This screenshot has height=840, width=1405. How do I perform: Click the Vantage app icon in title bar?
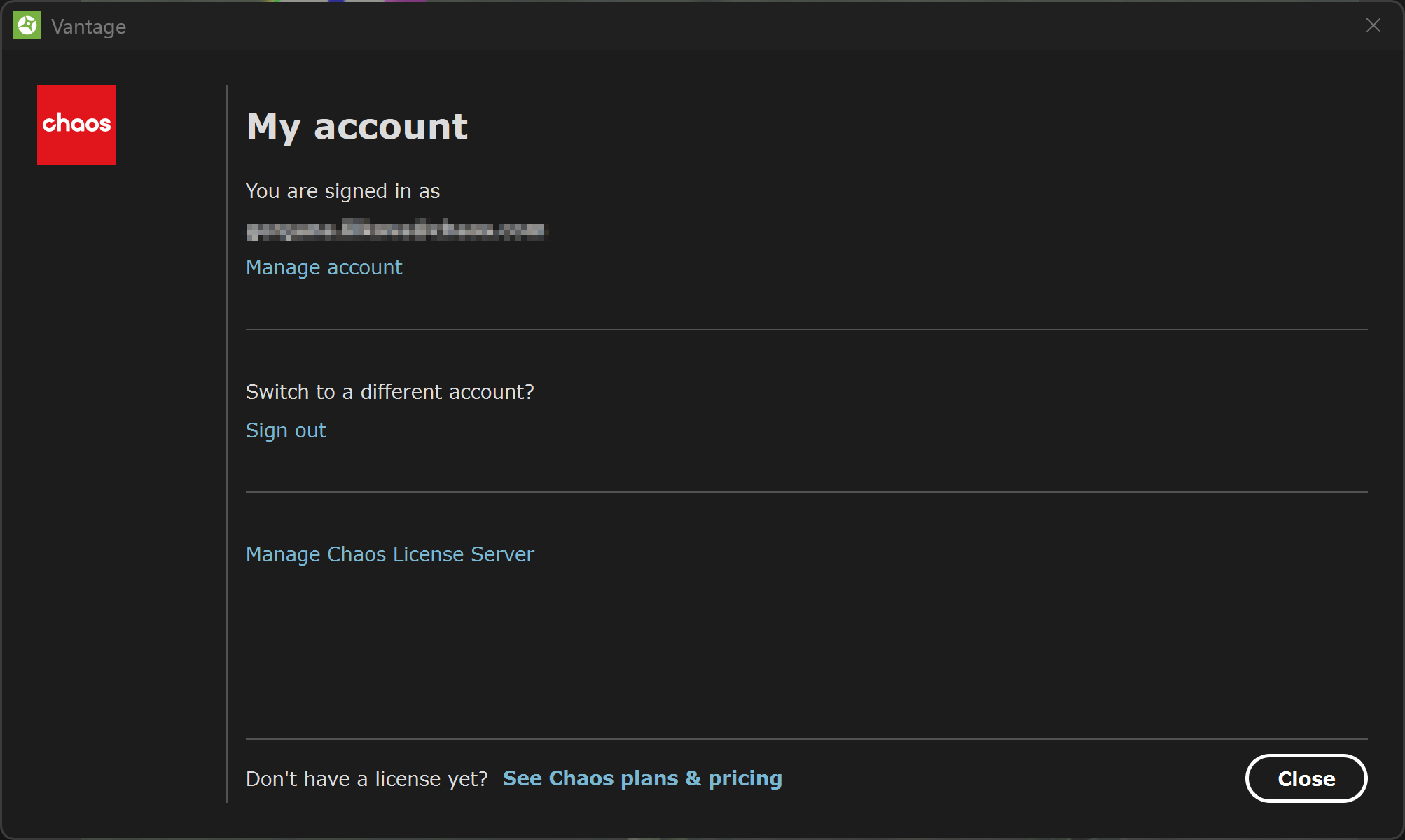(27, 26)
